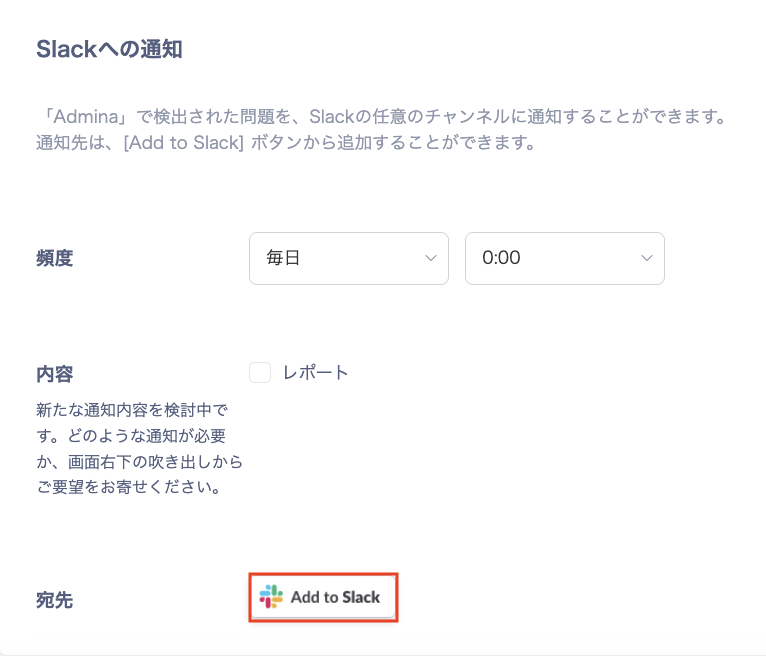The height and width of the screenshot is (656, 766).
Task: Click the selected 0:00 value text
Action: [501, 258]
